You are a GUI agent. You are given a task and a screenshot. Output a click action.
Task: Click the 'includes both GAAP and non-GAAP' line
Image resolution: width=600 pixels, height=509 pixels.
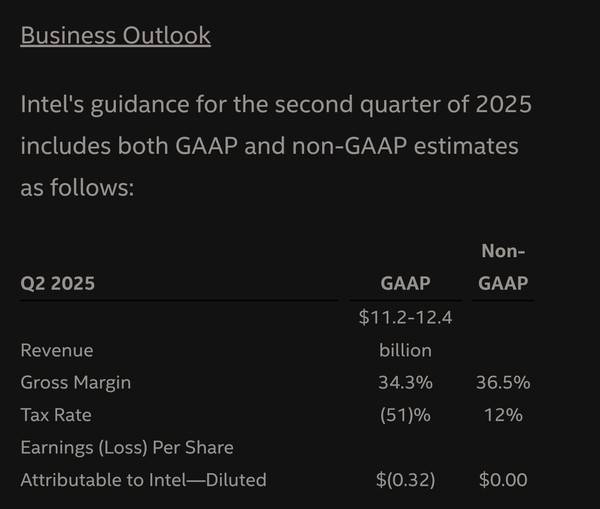pyautogui.click(x=269, y=146)
